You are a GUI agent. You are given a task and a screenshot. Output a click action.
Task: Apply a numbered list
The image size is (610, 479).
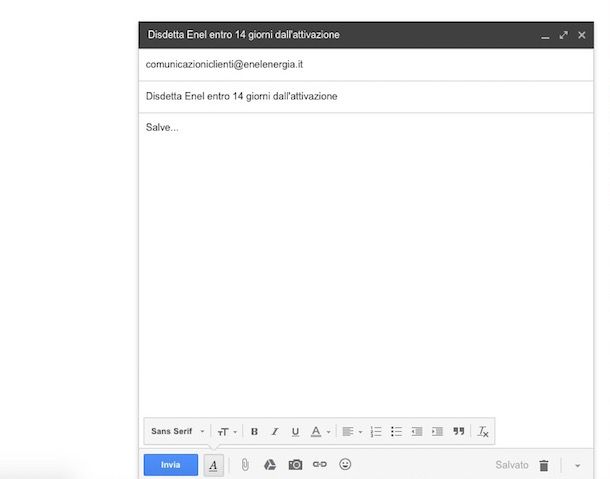376,432
